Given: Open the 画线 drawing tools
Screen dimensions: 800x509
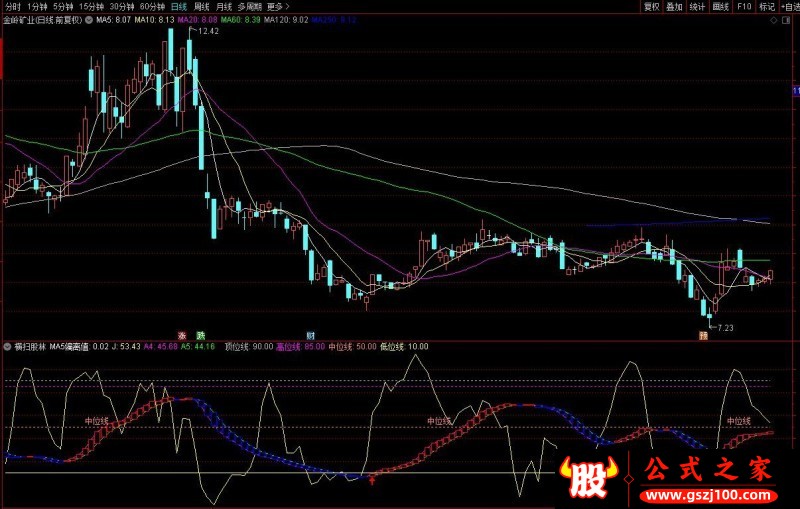Looking at the screenshot, I should click(x=719, y=6).
